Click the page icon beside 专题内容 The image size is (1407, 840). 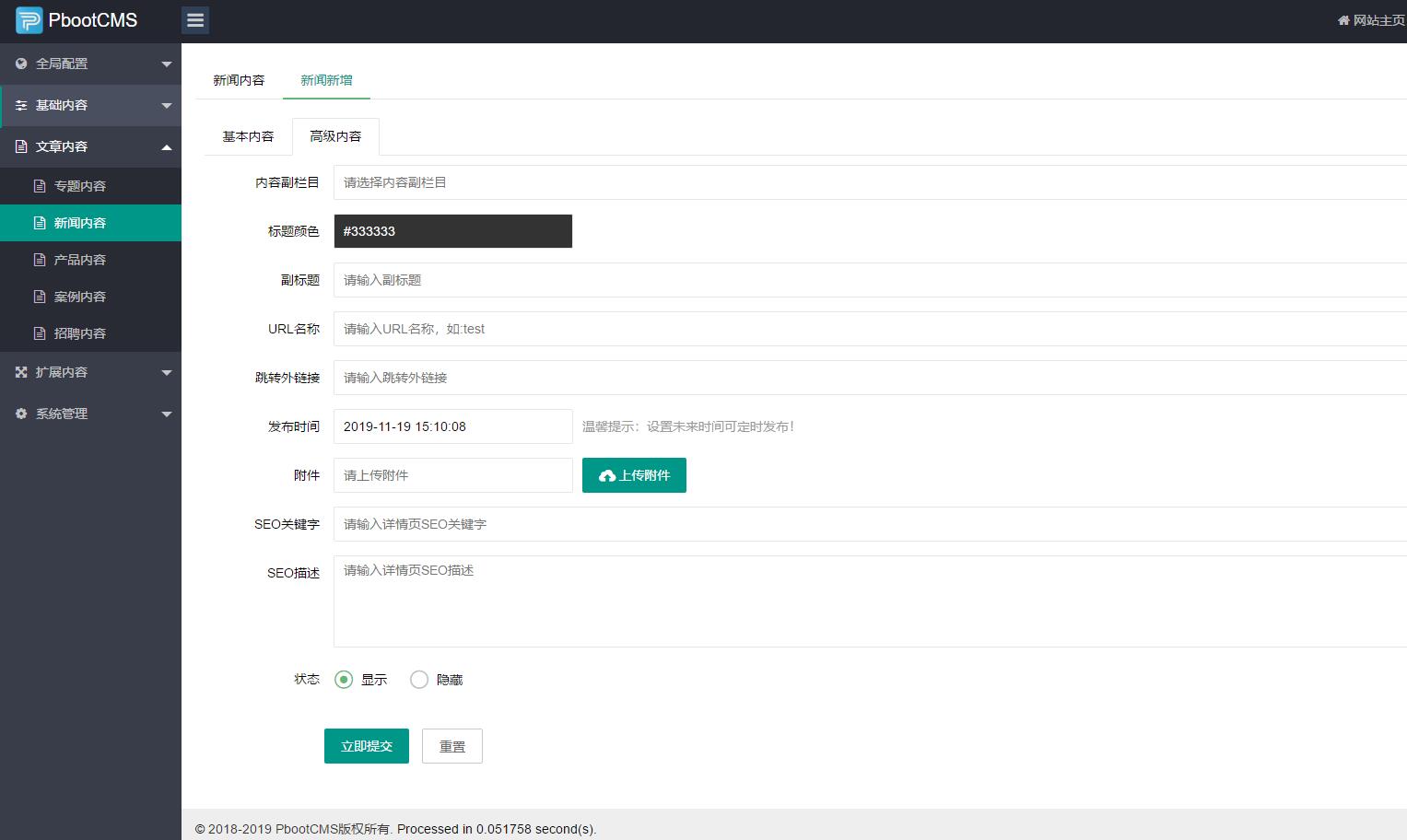[x=40, y=186]
